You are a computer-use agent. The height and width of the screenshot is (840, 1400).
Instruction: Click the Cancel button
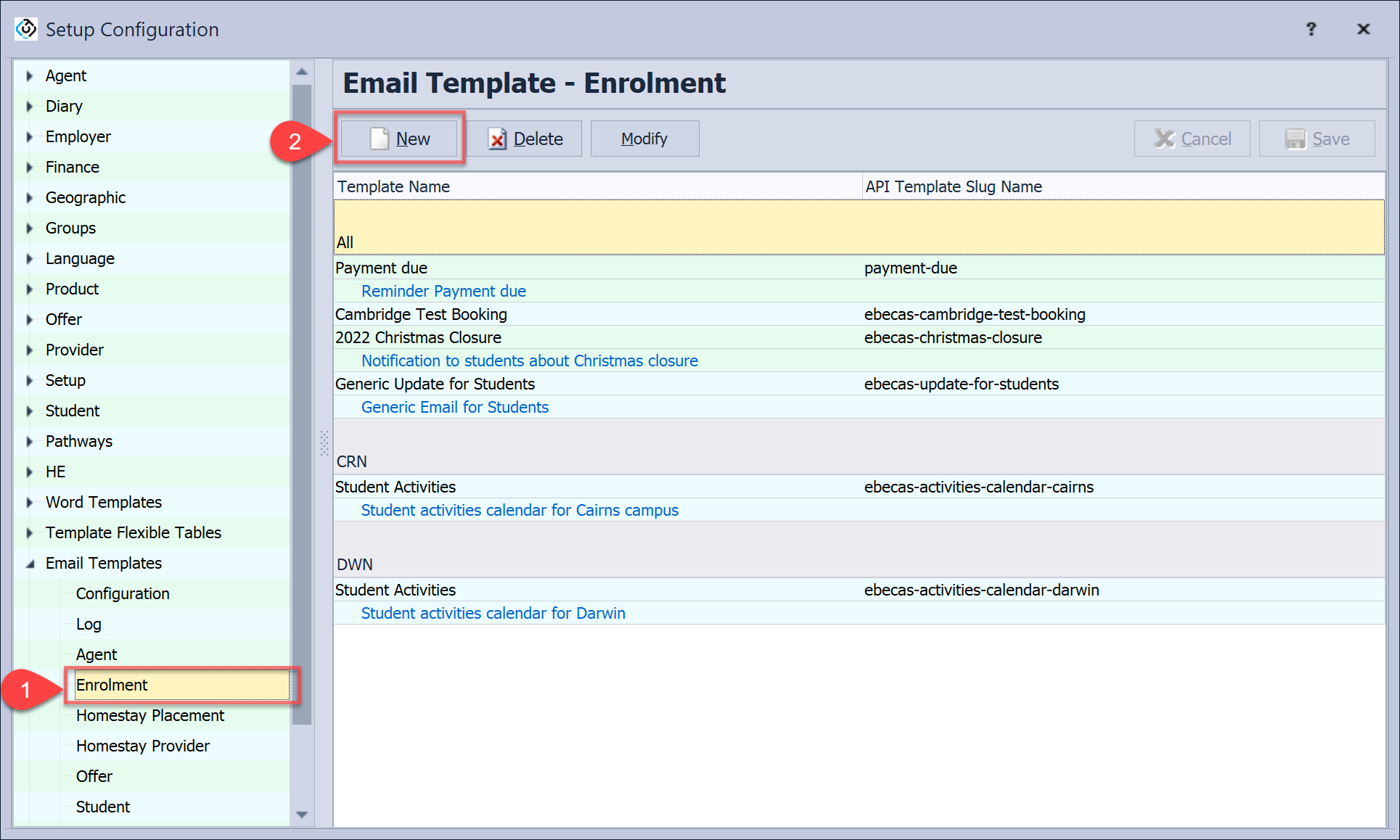[x=1192, y=139]
